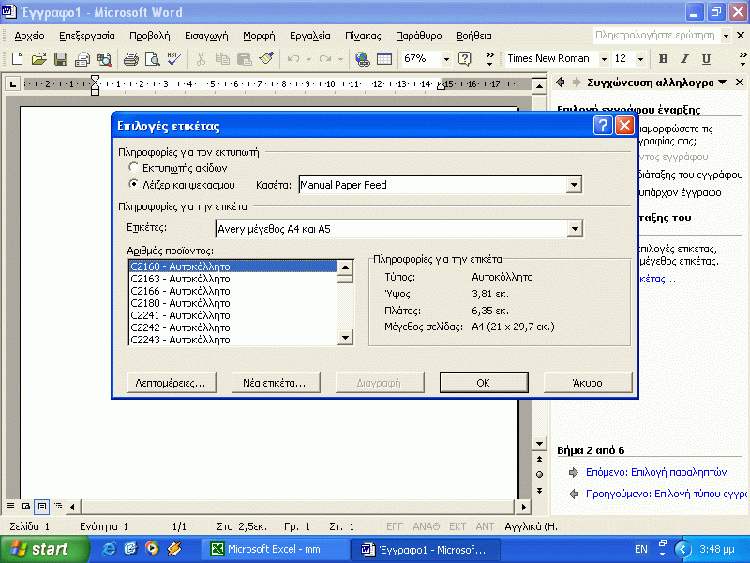Viewport: 750px width, 563px height.
Task: Click the EN language indicator in tray
Action: [641, 549]
